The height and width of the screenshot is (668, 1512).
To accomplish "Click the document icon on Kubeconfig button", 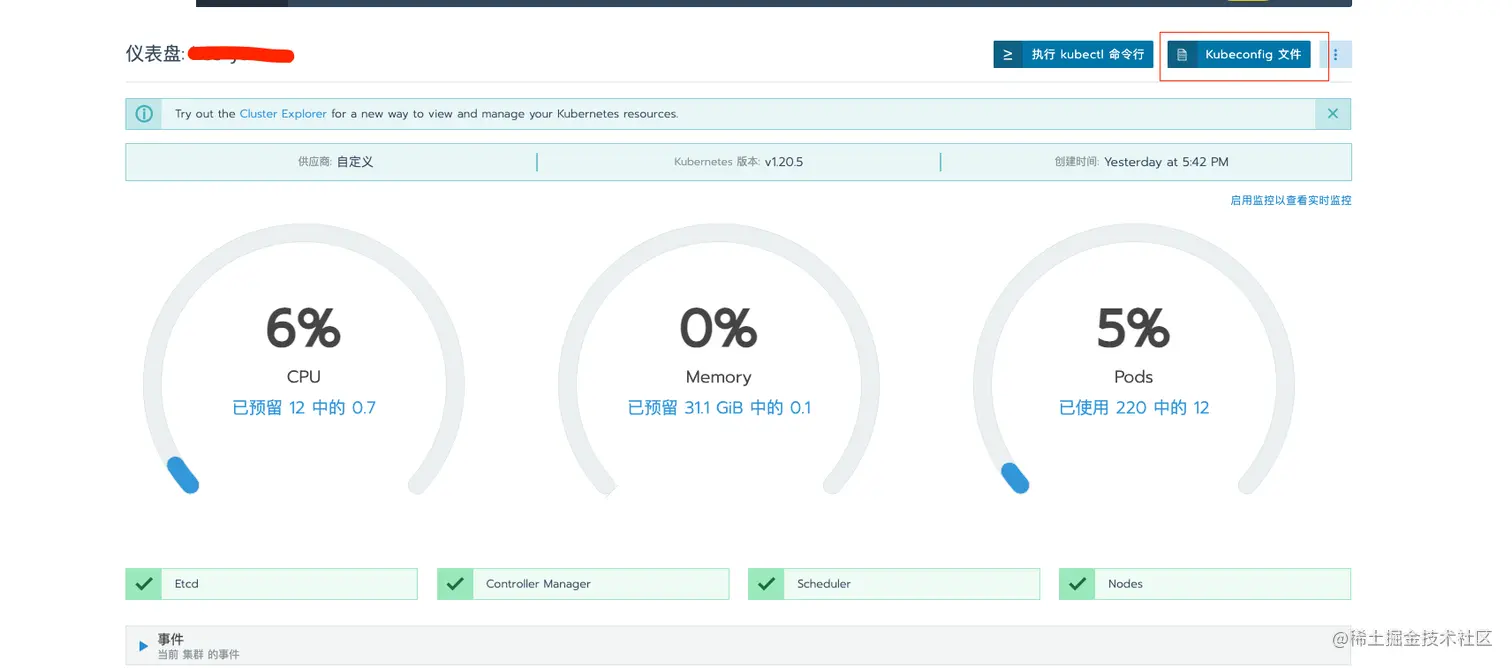I will click(1182, 54).
